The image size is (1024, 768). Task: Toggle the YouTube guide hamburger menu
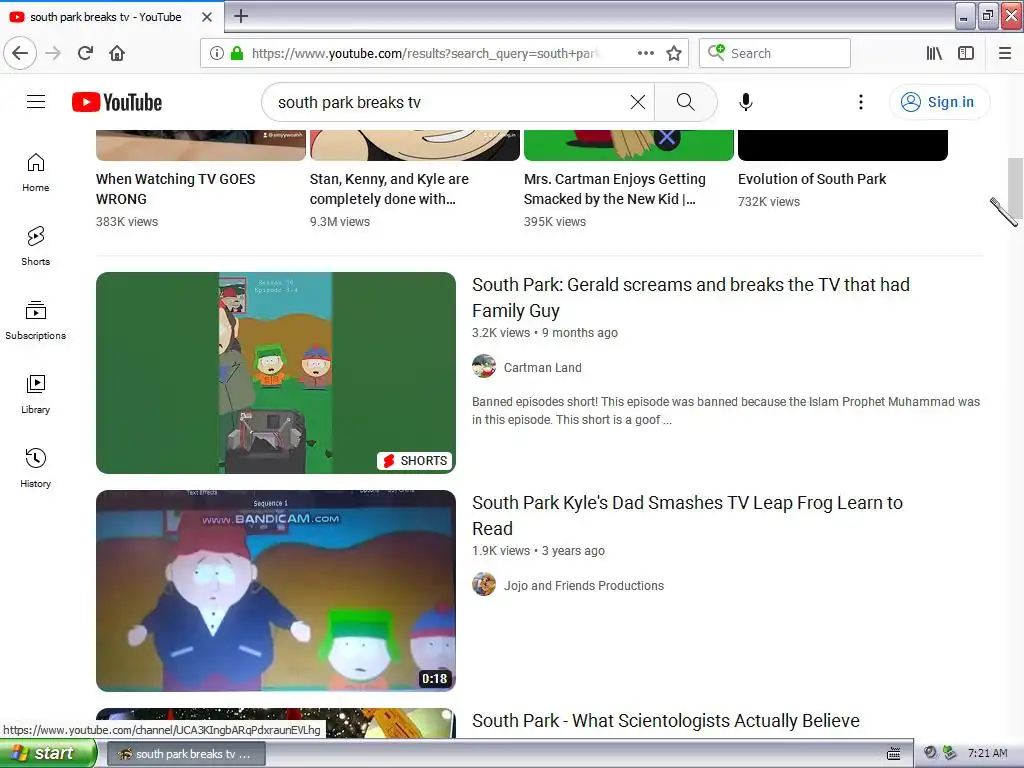point(36,102)
